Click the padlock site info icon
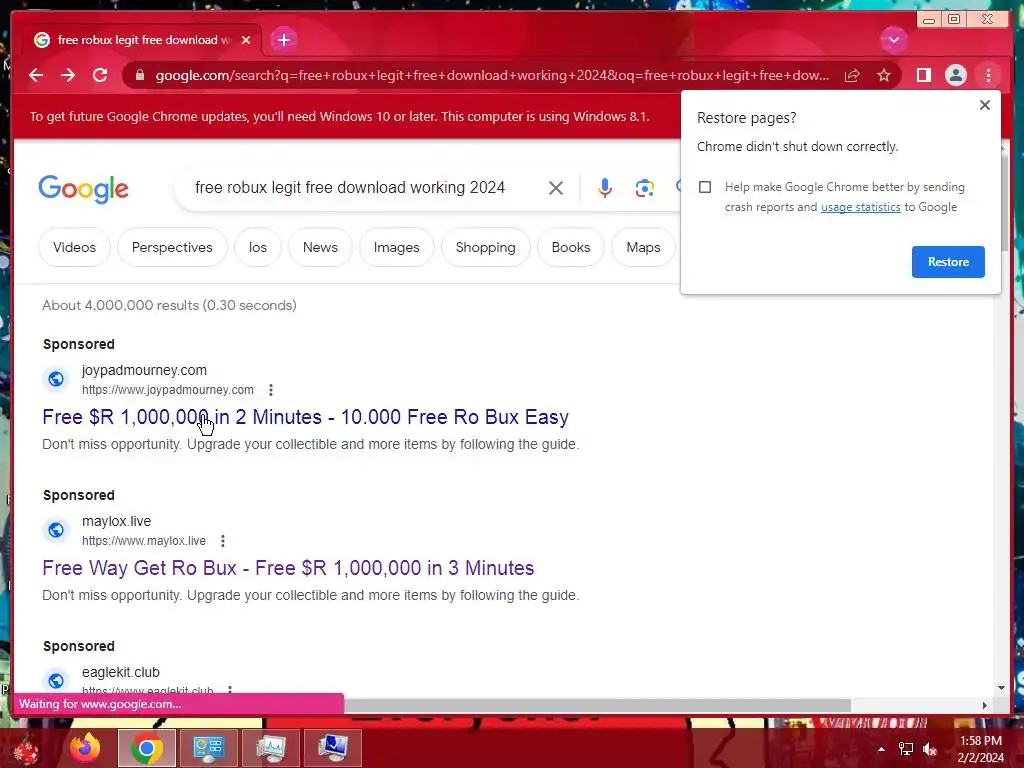Viewport: 1024px width, 768px height. [x=140, y=75]
